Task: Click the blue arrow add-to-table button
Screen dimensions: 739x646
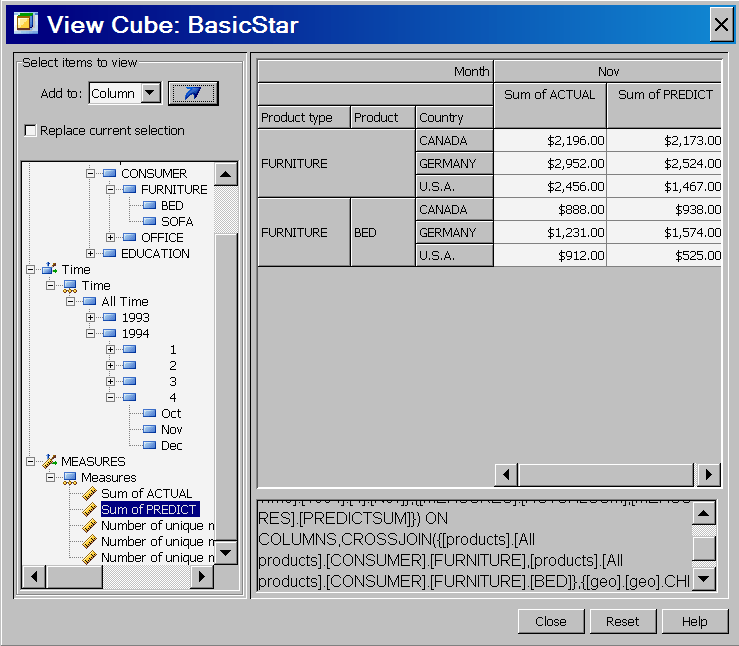Action: [x=193, y=93]
